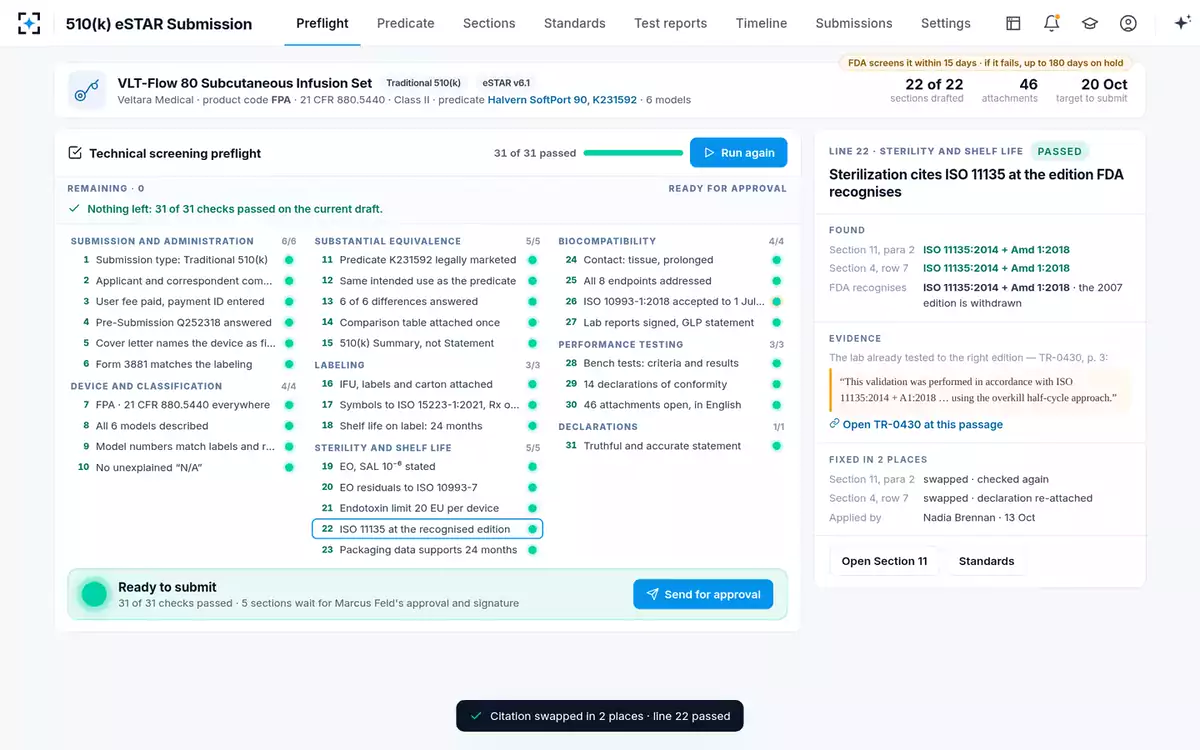1200x750 pixels.
Task: Select check 13 6 of 6 differences answered
Action: (427, 301)
